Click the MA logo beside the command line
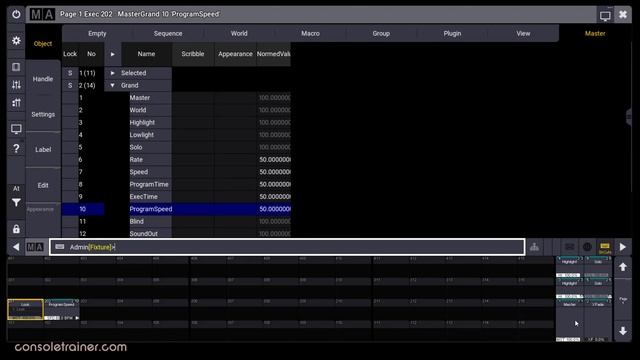Screen dimensions: 640x360 35,247
